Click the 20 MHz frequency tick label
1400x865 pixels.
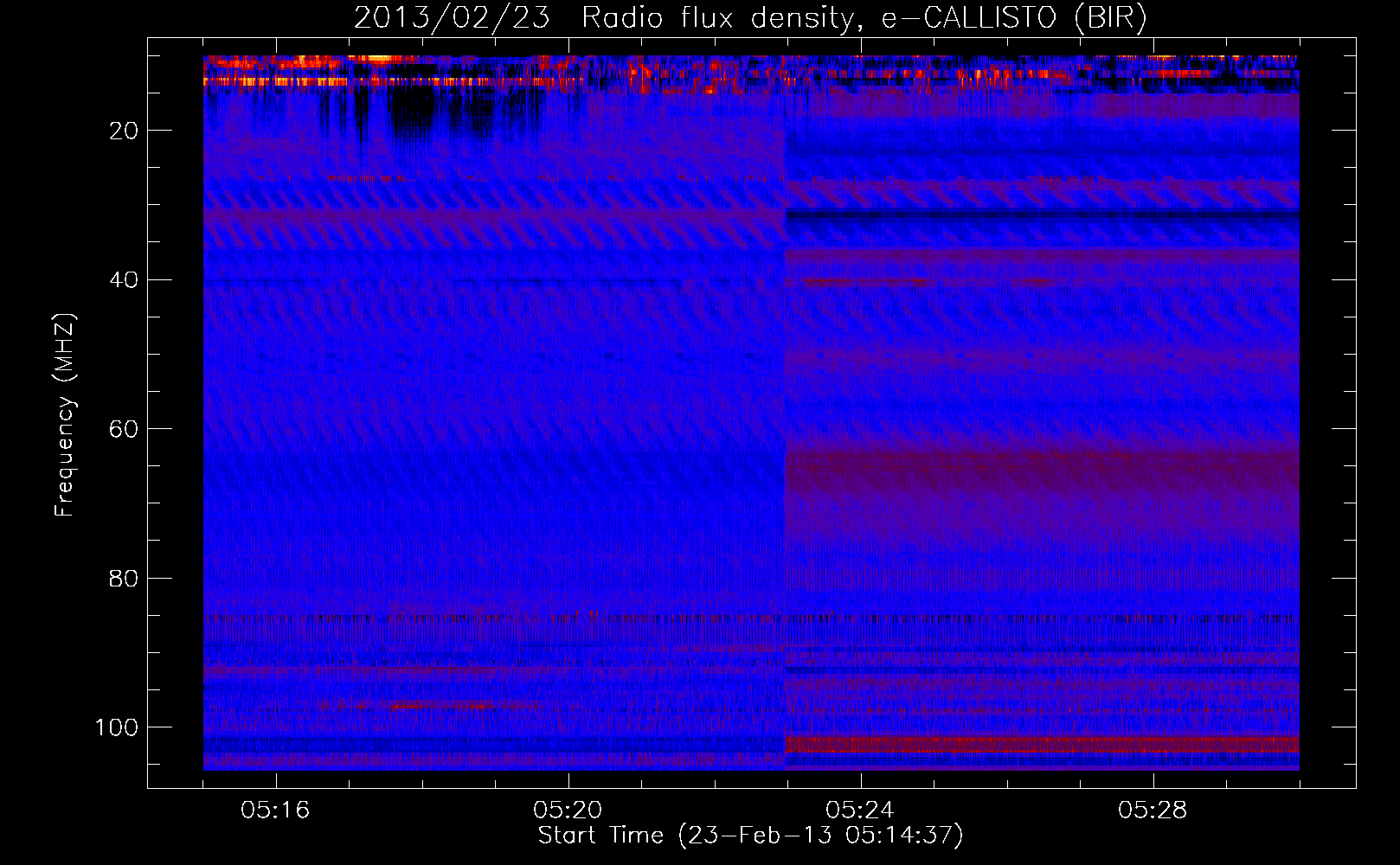click(x=124, y=131)
